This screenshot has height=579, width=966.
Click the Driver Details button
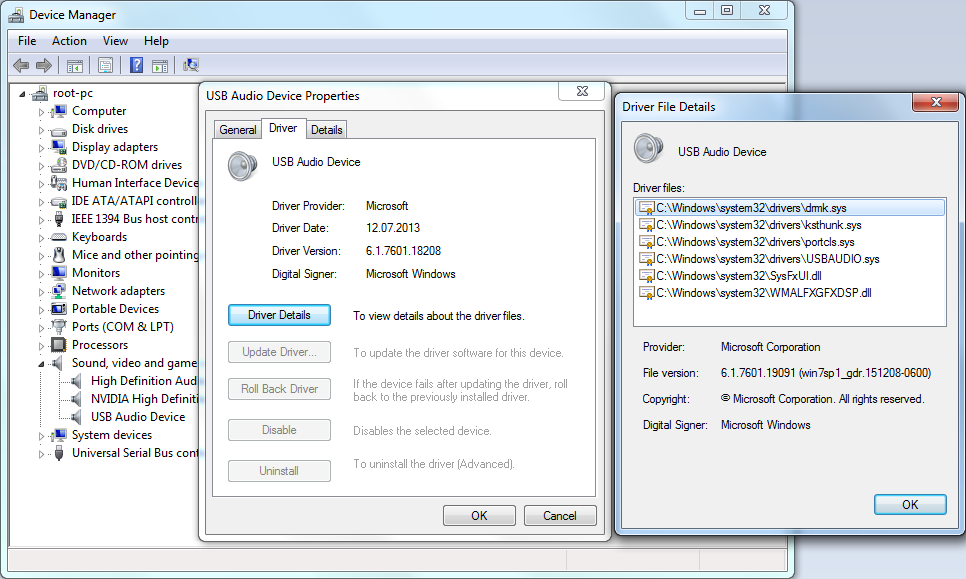tap(279, 315)
